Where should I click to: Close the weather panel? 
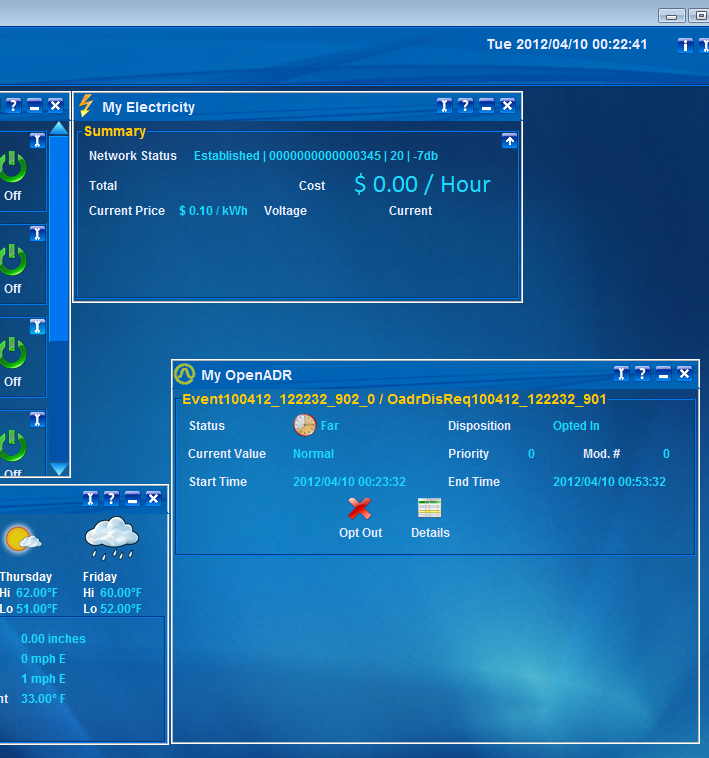[153, 498]
